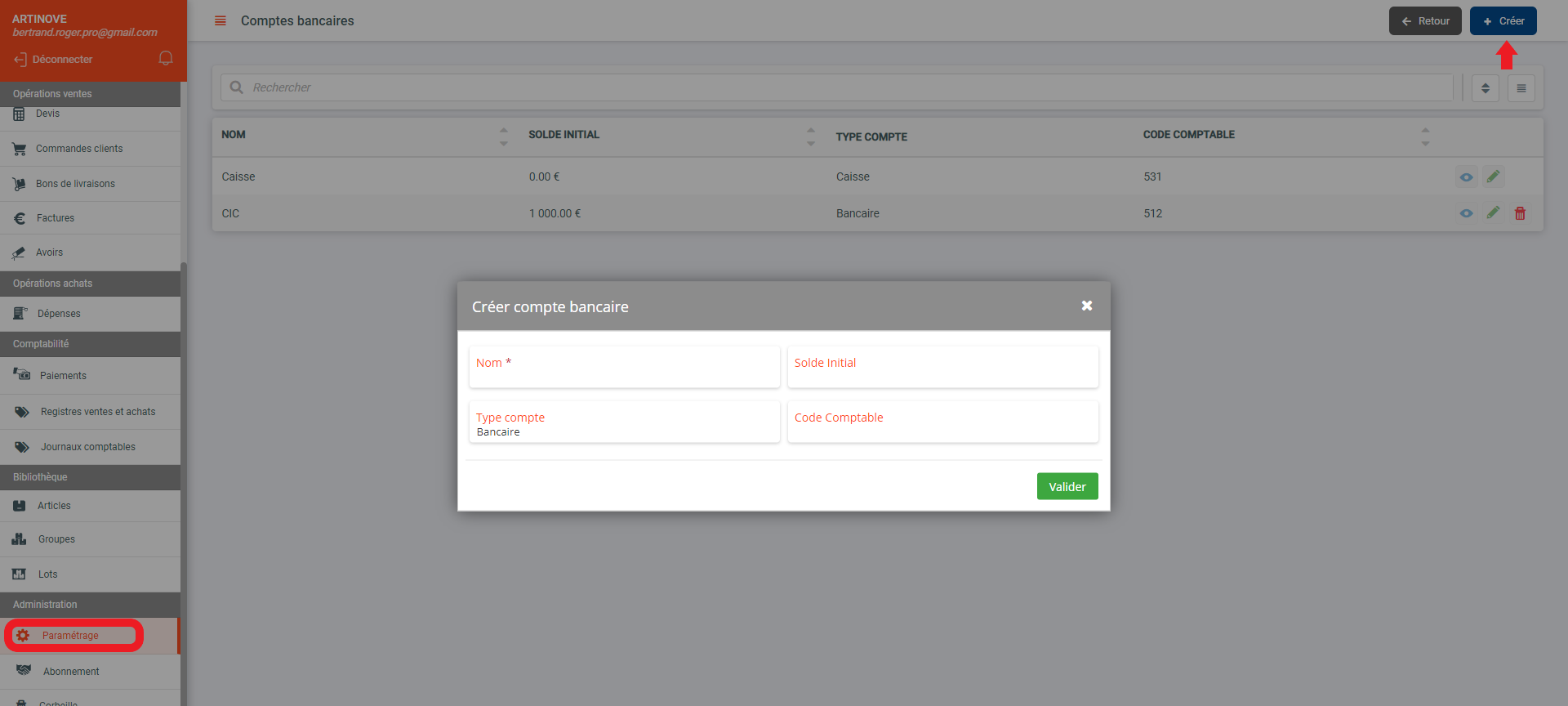Image resolution: width=1568 pixels, height=706 pixels.
Task: Edit the CIC account with pencil icon
Action: pyautogui.click(x=1493, y=213)
